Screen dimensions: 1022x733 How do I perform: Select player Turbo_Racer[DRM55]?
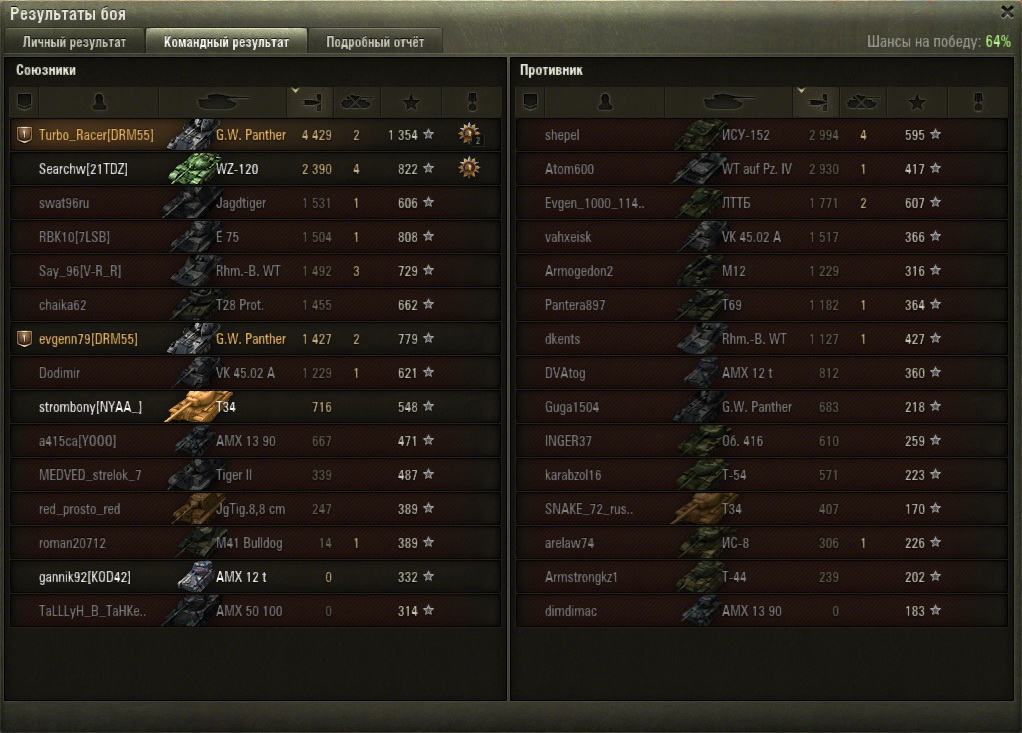[x=96, y=135]
